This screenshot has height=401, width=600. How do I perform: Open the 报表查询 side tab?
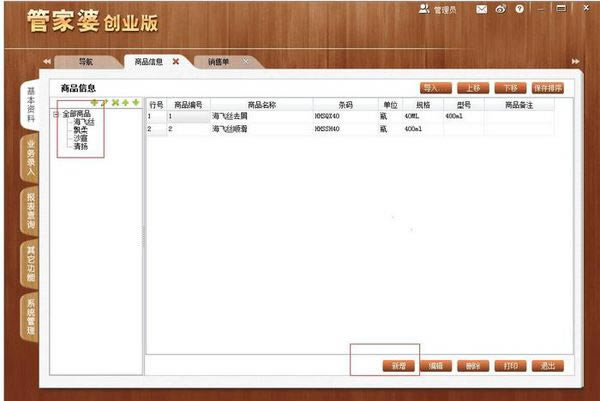[x=32, y=211]
